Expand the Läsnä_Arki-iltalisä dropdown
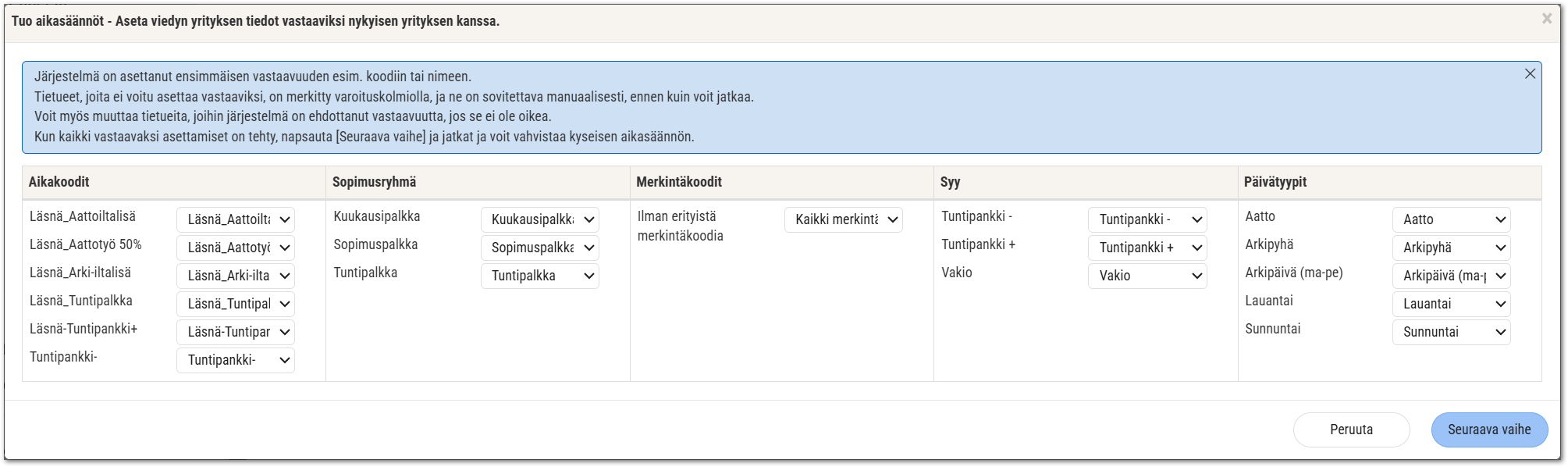This screenshot has height=467, width=1568. coord(236,276)
